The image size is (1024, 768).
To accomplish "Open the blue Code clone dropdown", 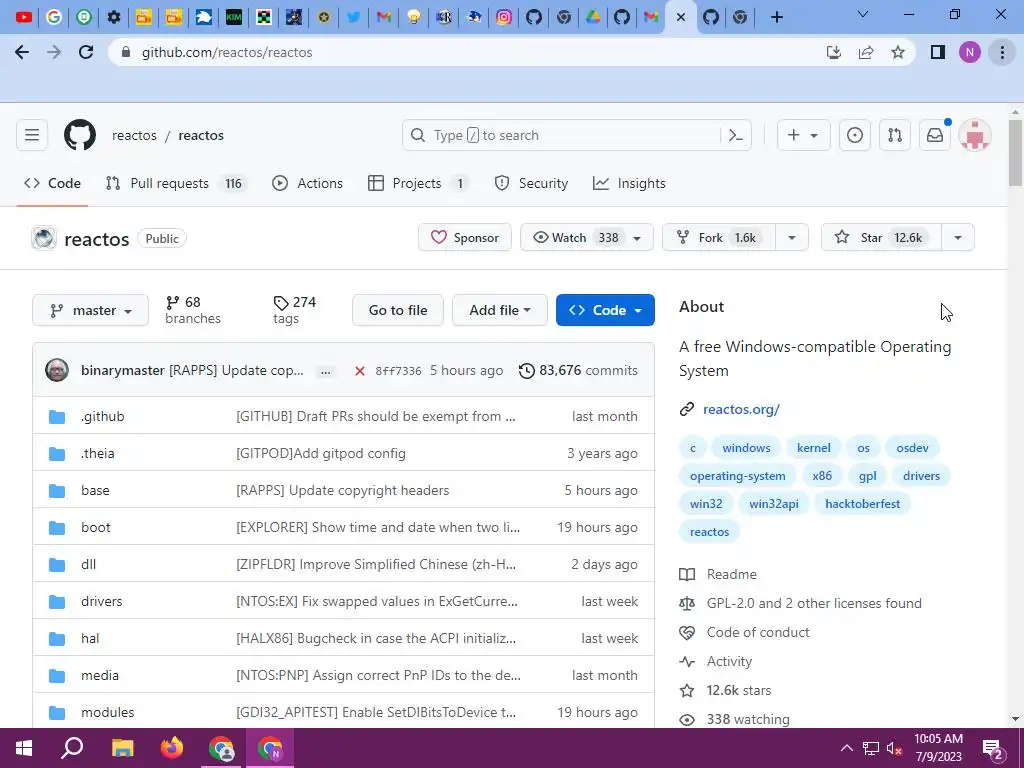I will tap(605, 310).
